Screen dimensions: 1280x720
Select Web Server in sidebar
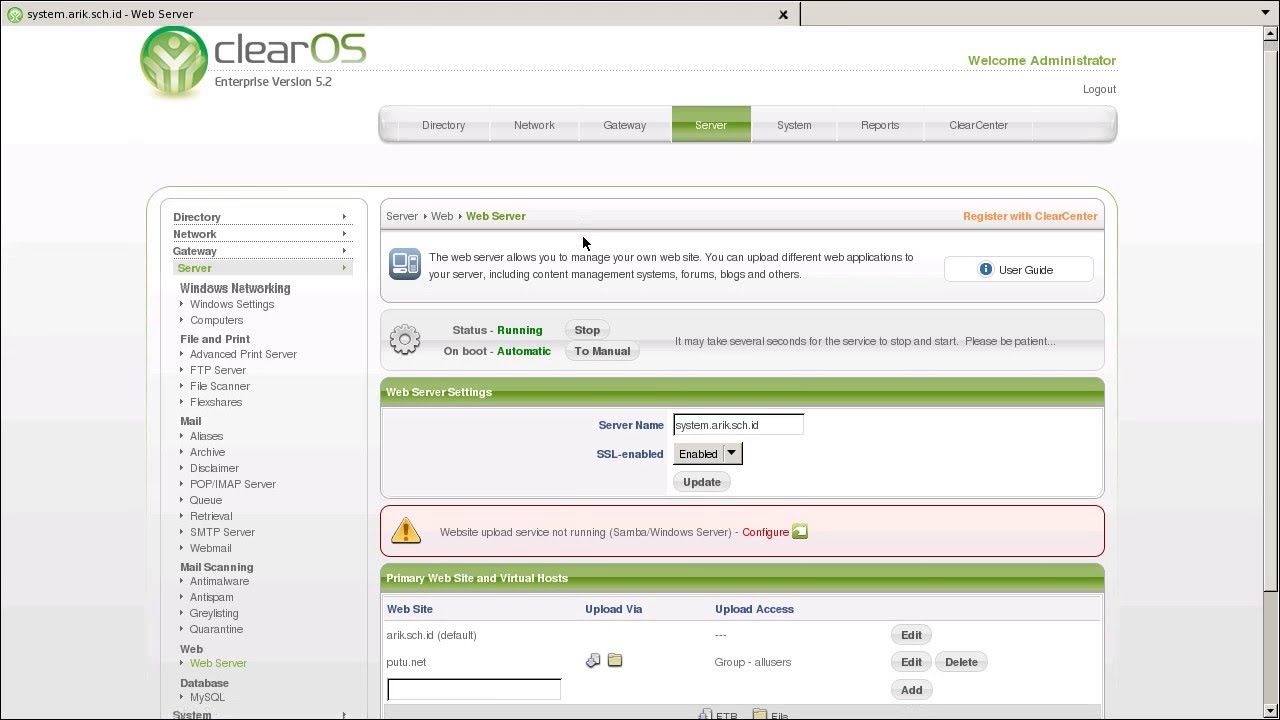click(218, 663)
